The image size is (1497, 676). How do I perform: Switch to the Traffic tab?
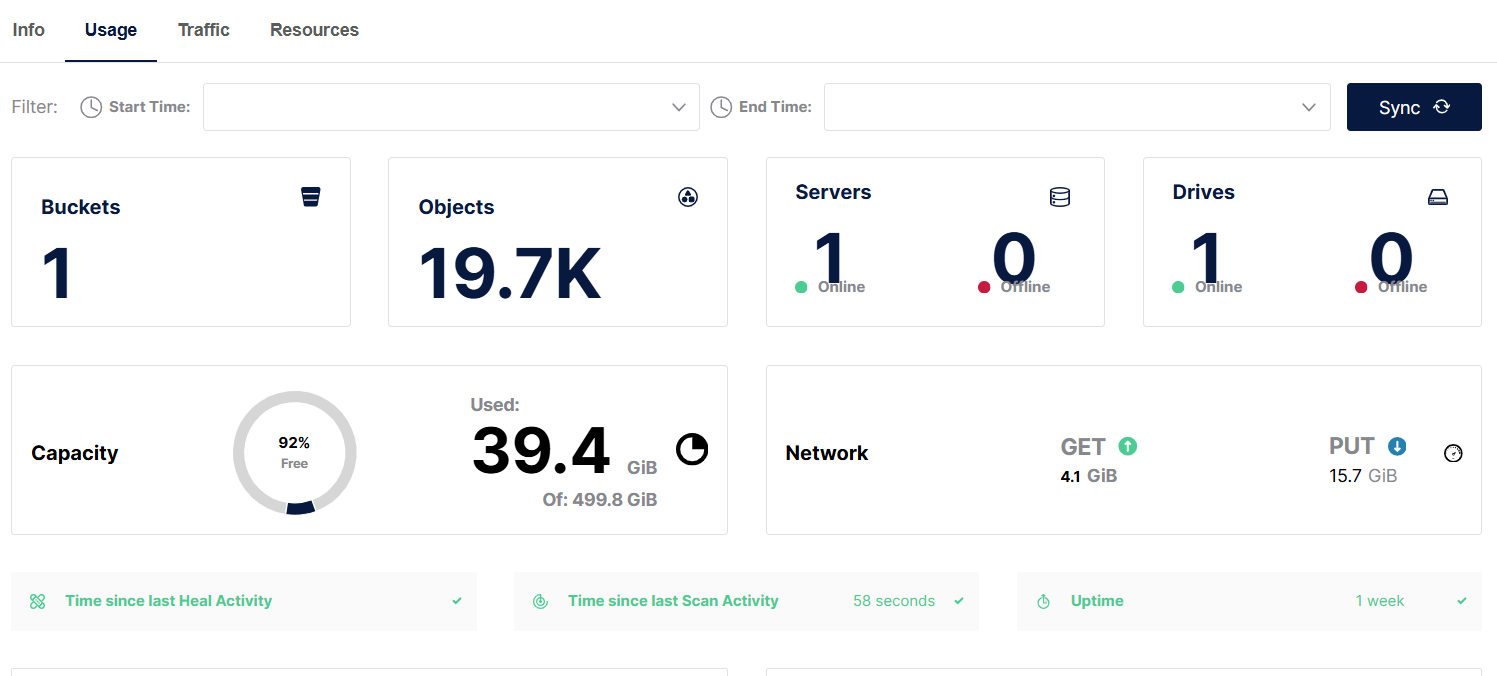pos(204,30)
